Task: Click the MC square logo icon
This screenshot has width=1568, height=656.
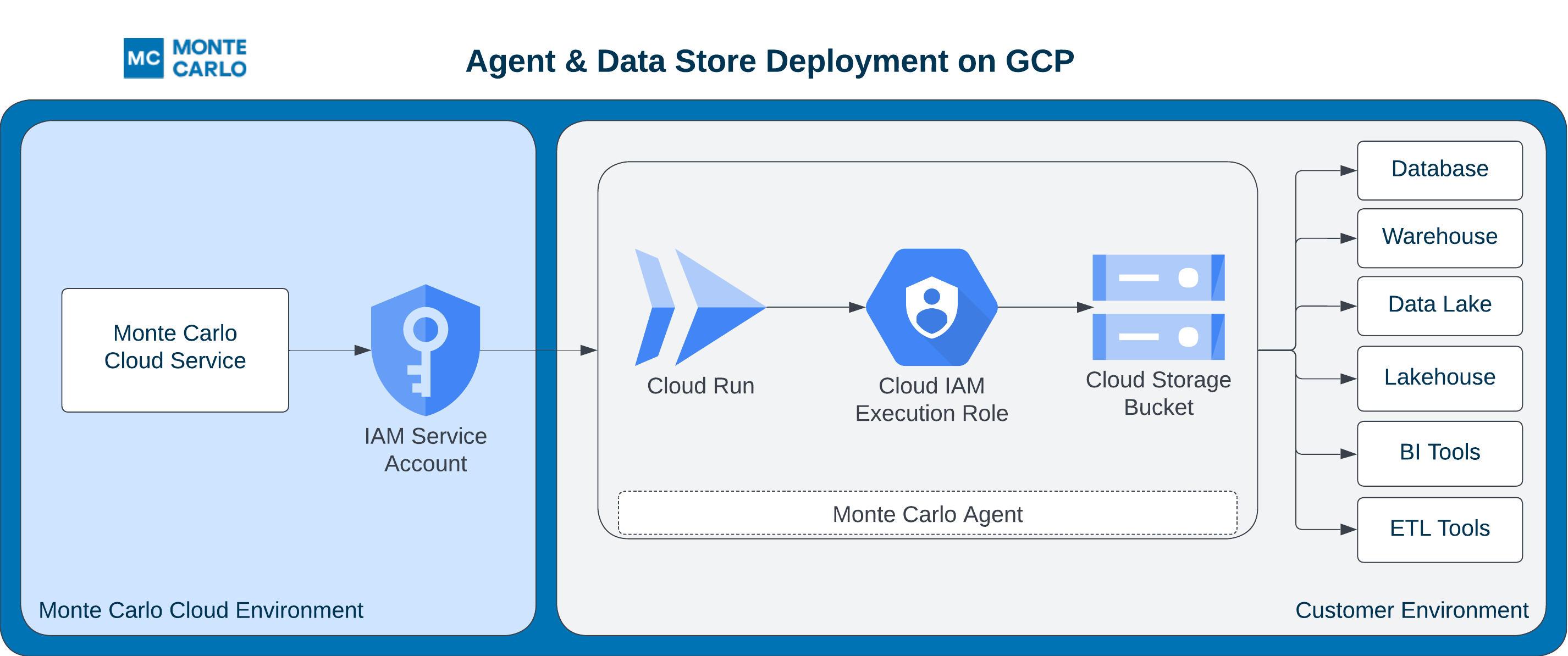Action: point(143,58)
